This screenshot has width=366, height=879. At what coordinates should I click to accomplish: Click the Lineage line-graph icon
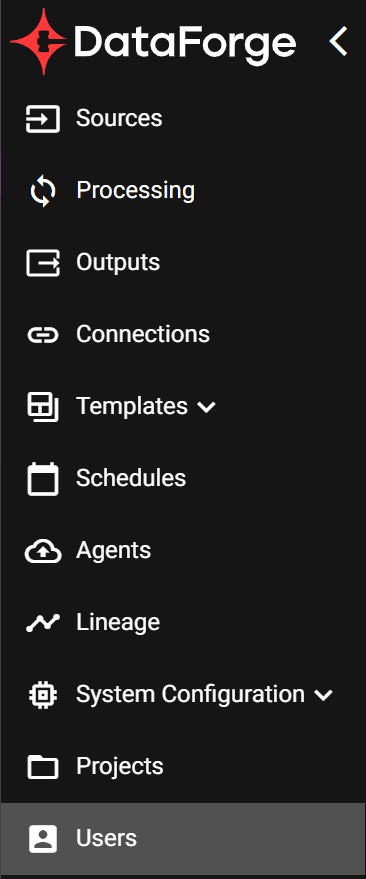43,623
